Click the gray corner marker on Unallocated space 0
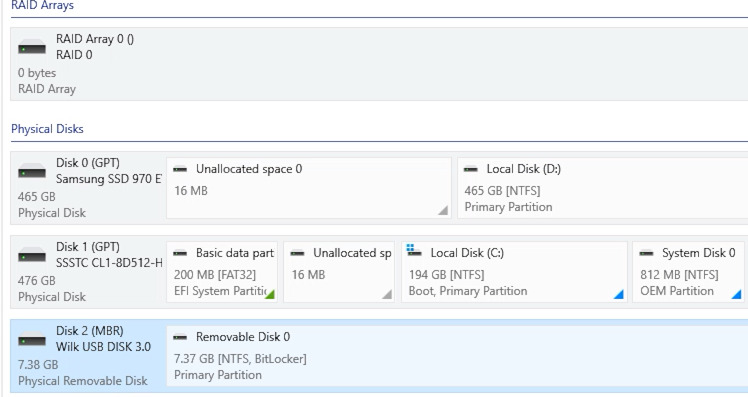The height and width of the screenshot is (397, 748). click(443, 209)
